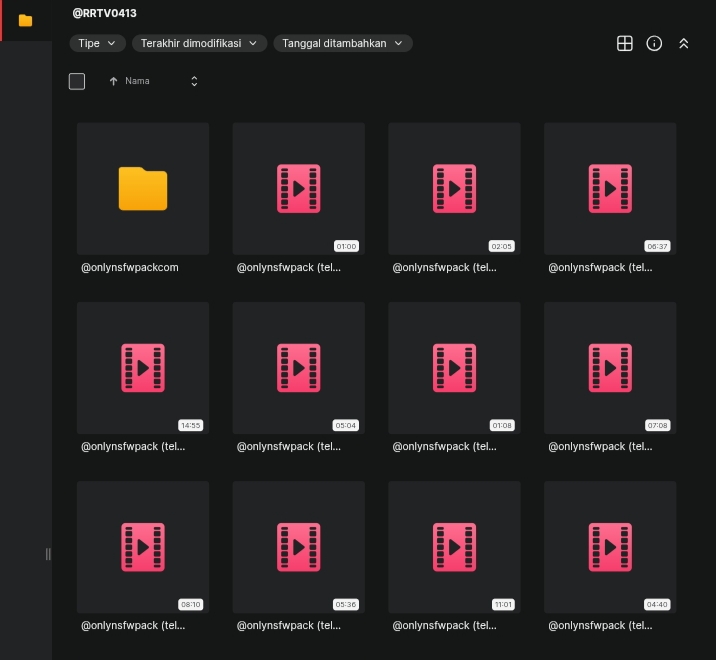Expand Terakhir dimodifikasi filter dropdown
This screenshot has width=716, height=660.
point(199,43)
